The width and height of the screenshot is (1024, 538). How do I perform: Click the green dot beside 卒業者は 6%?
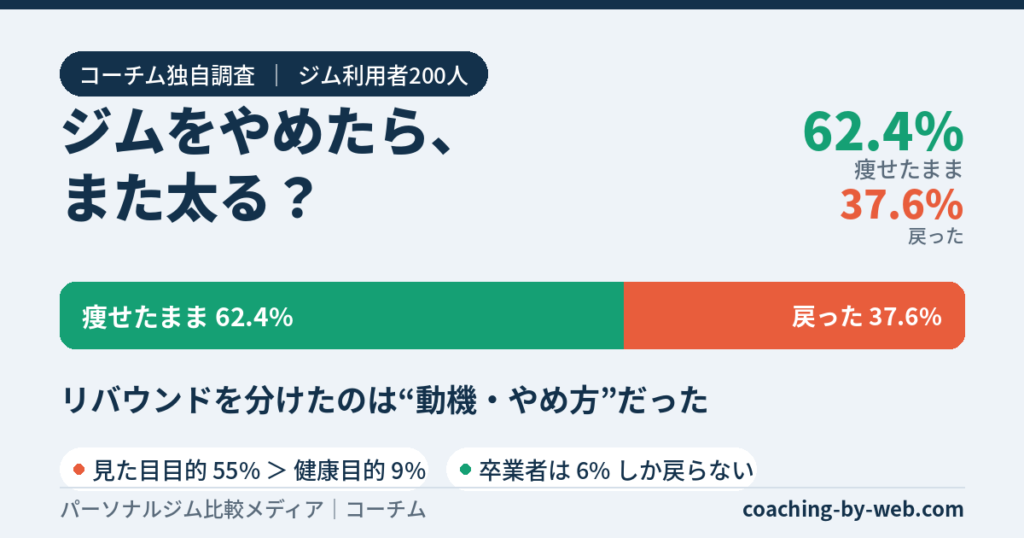click(x=466, y=469)
